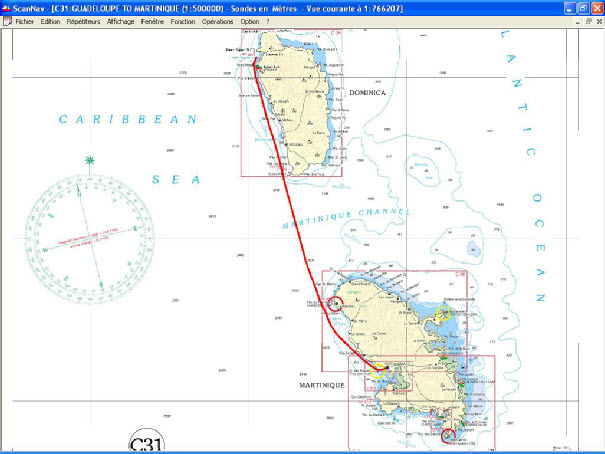Open the Répétiteurs menu
This screenshot has width=605, height=454.
point(84,21)
